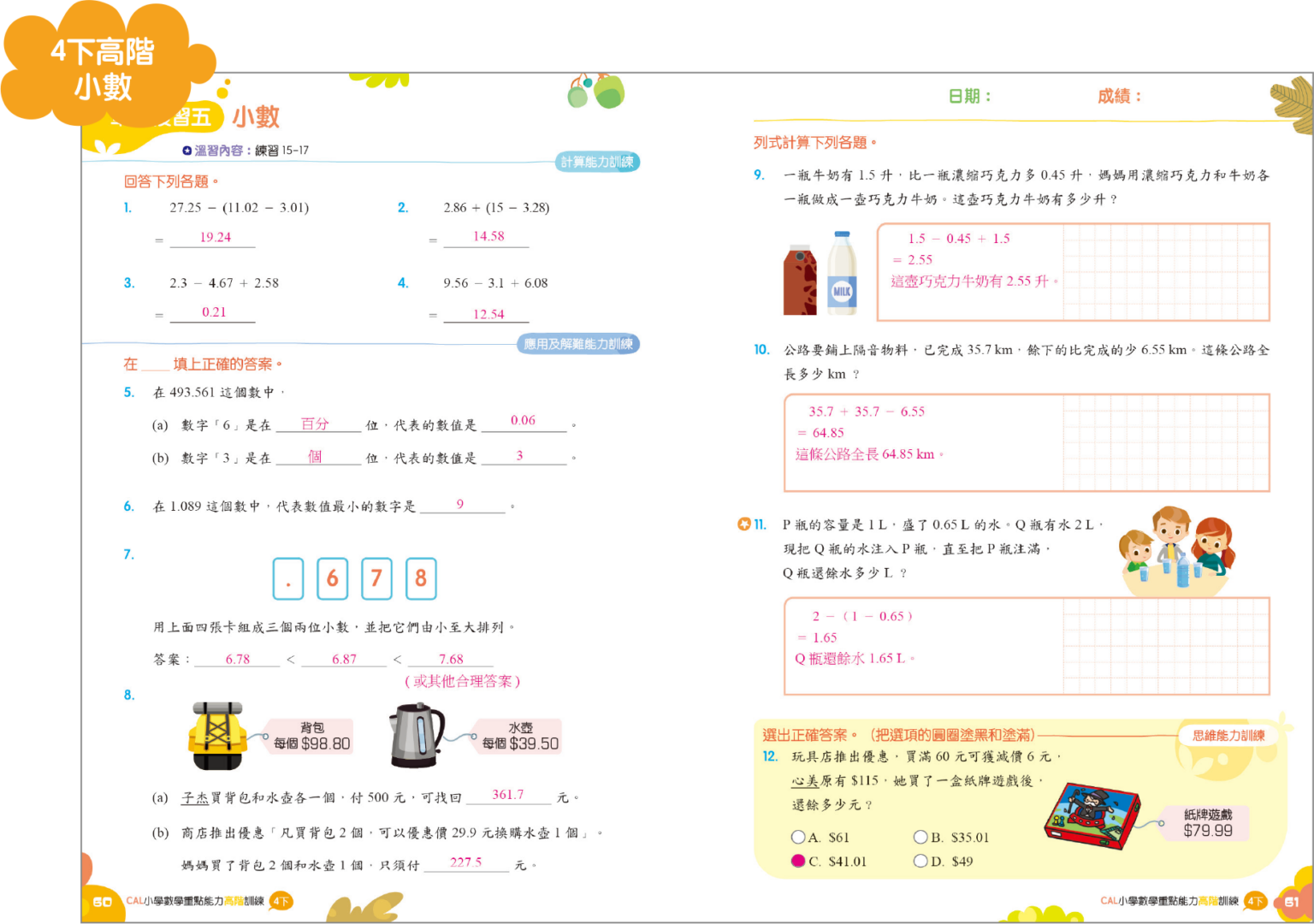1314x924 pixels.
Task: Click the chocolate milk carton image
Action: click(x=801, y=281)
